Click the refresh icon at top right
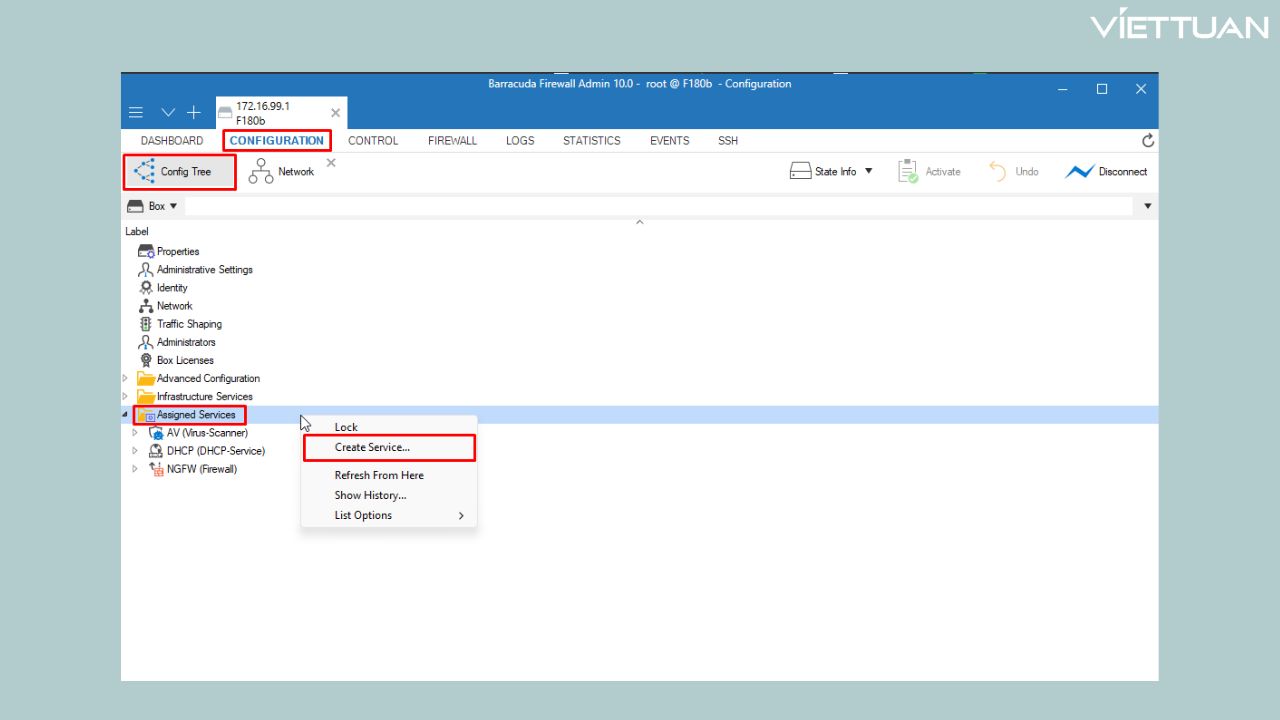Screen dimensions: 1280x720 [x=1148, y=141]
